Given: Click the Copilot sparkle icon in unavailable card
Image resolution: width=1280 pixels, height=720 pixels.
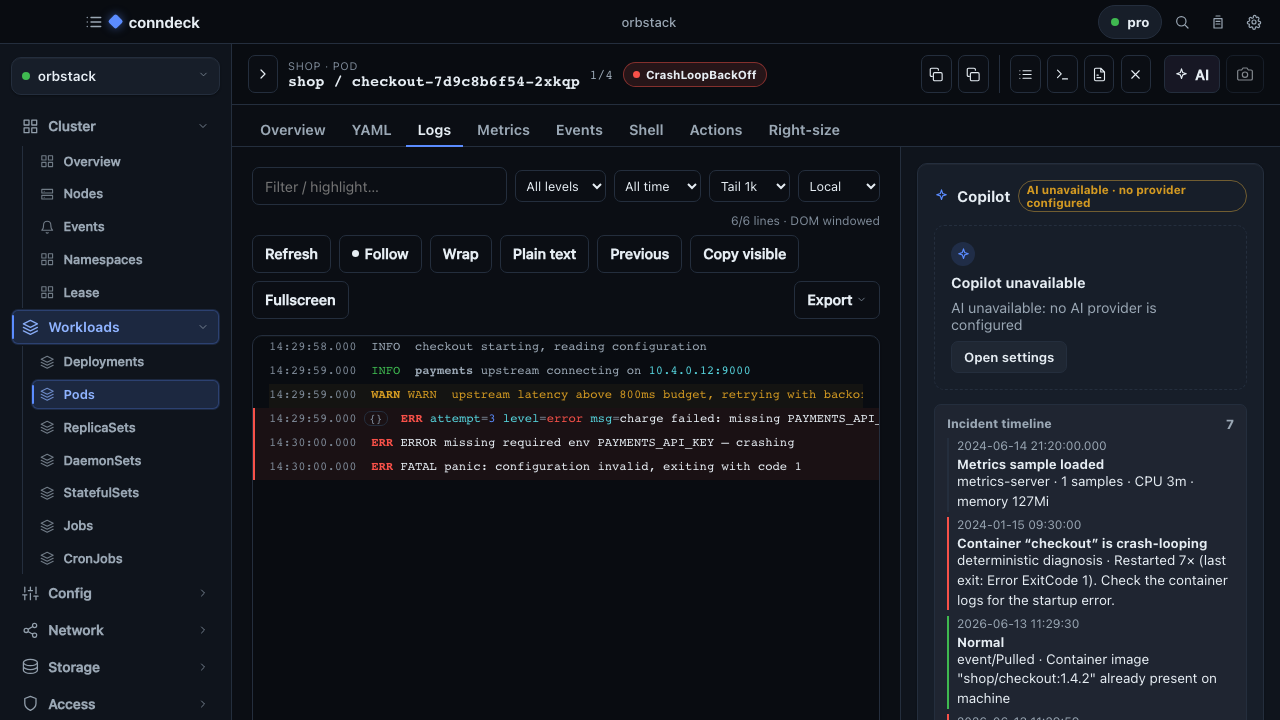Looking at the screenshot, I should coord(963,254).
